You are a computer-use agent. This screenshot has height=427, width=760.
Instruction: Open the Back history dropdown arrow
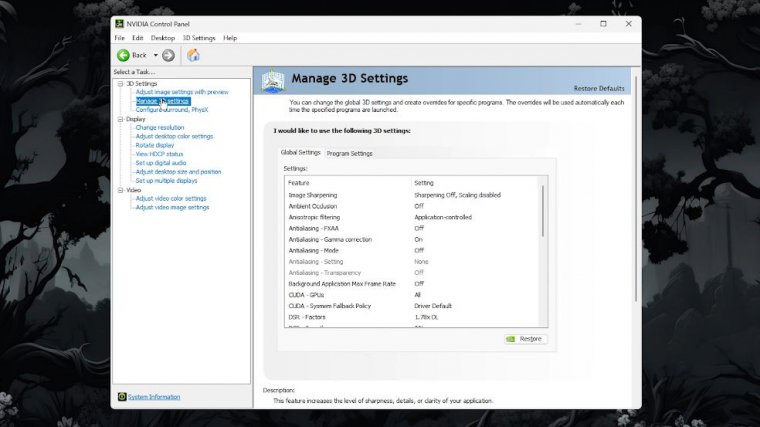(x=153, y=55)
